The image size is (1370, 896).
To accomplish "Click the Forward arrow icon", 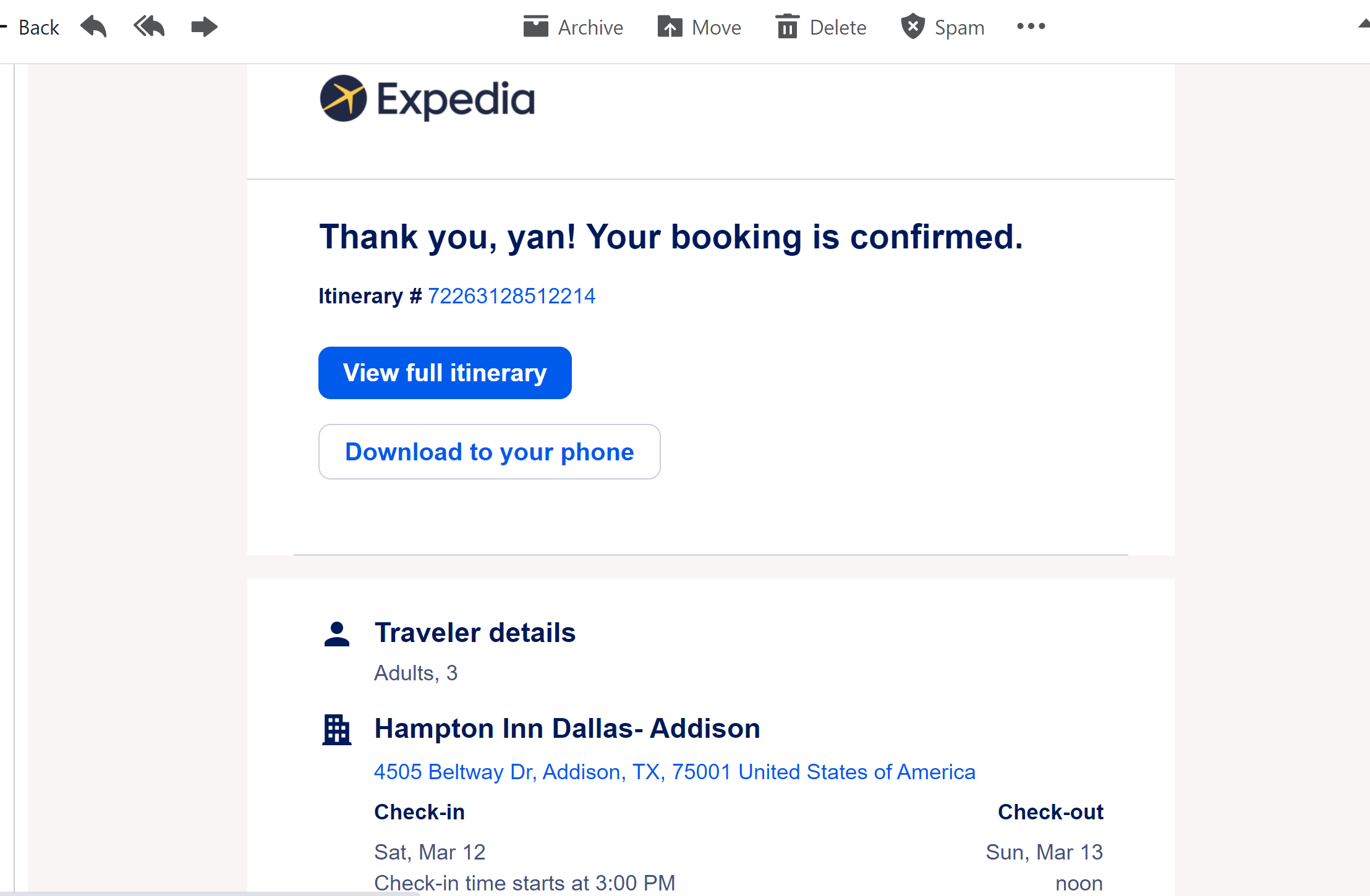I will pyautogui.click(x=204, y=27).
